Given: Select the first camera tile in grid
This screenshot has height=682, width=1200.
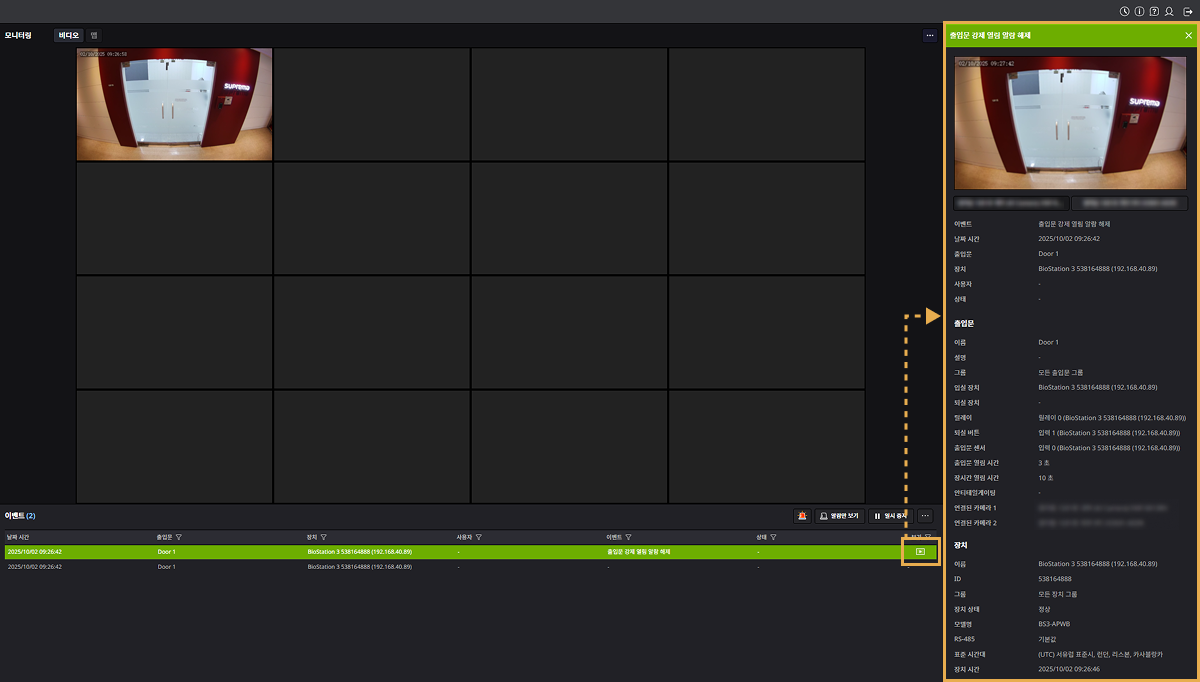Looking at the screenshot, I should [174, 104].
